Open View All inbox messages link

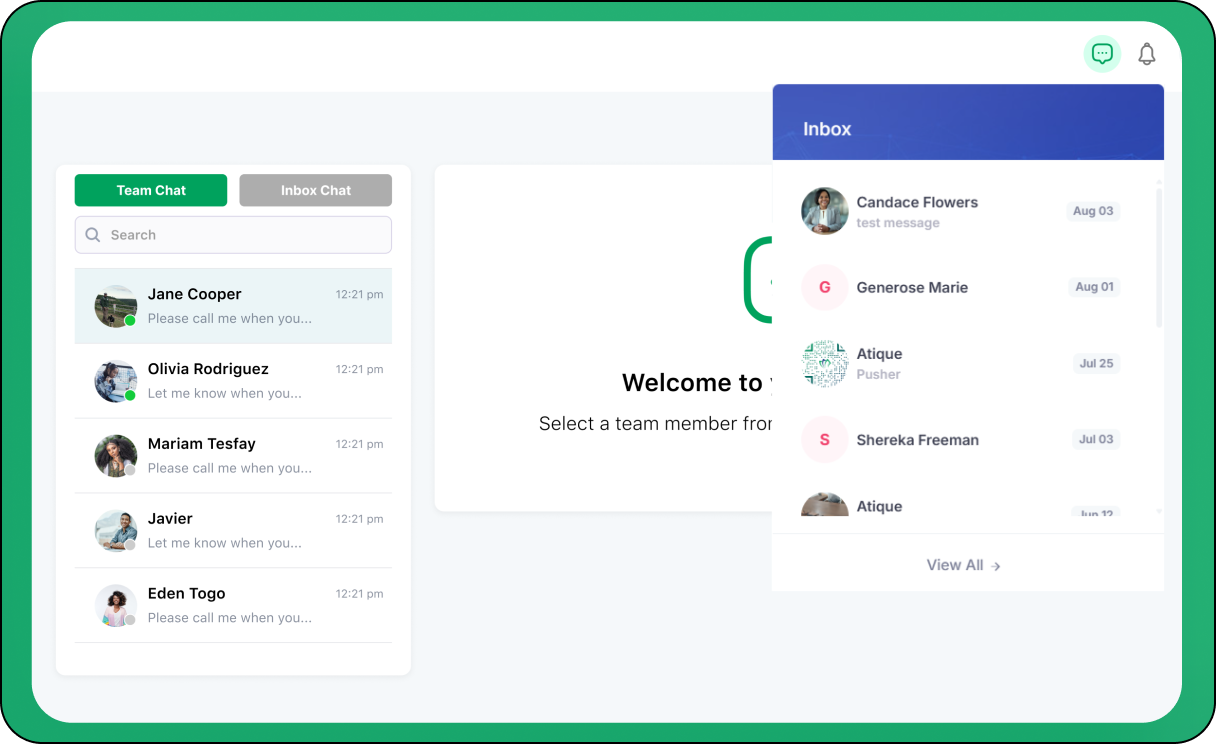[955, 565]
